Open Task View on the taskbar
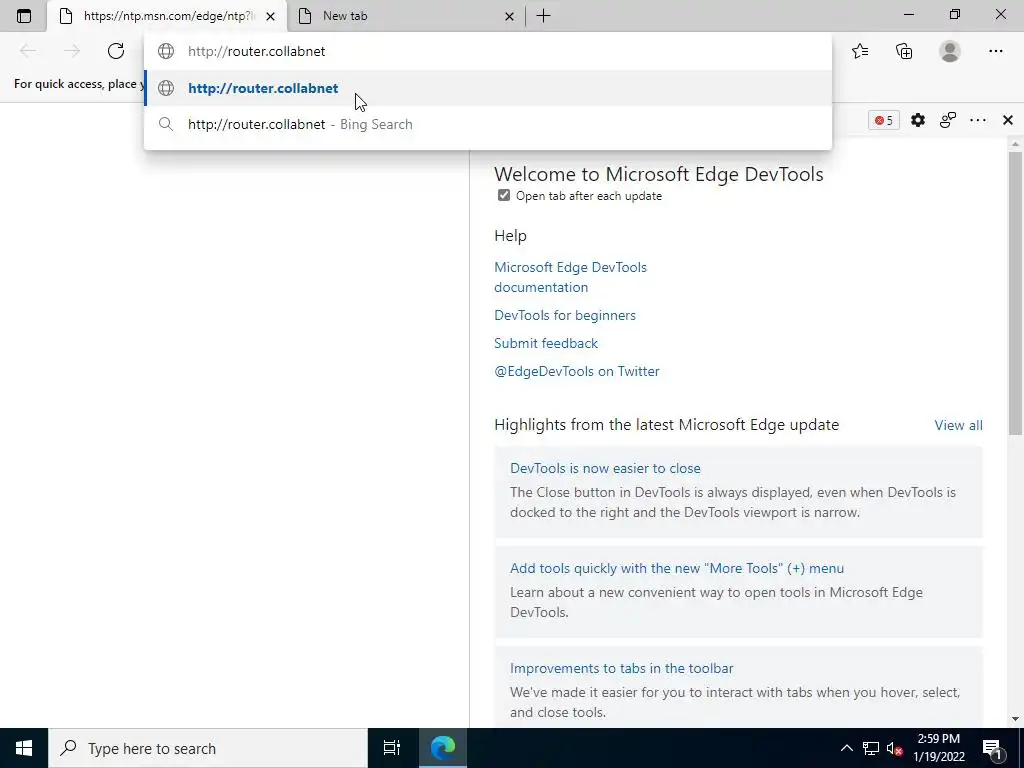Screen dimensions: 1024x768 point(392,748)
